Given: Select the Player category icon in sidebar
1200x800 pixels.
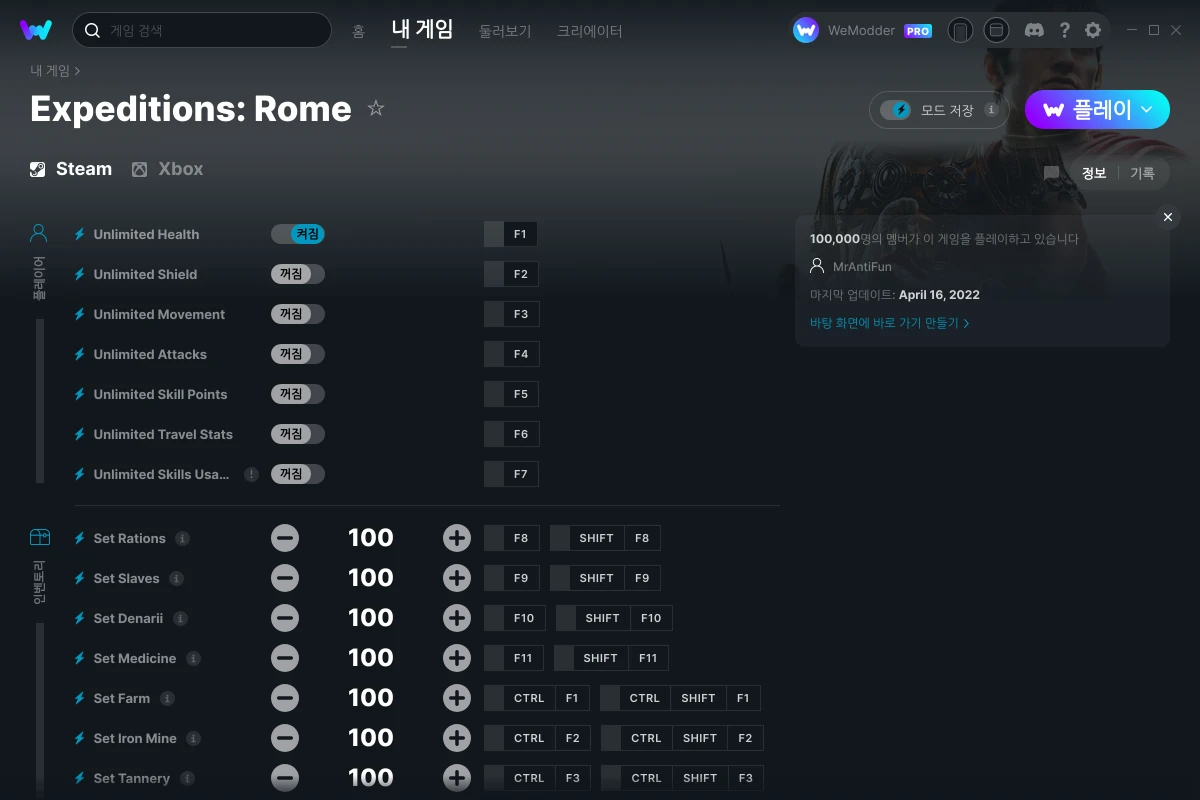Looking at the screenshot, I should (39, 233).
